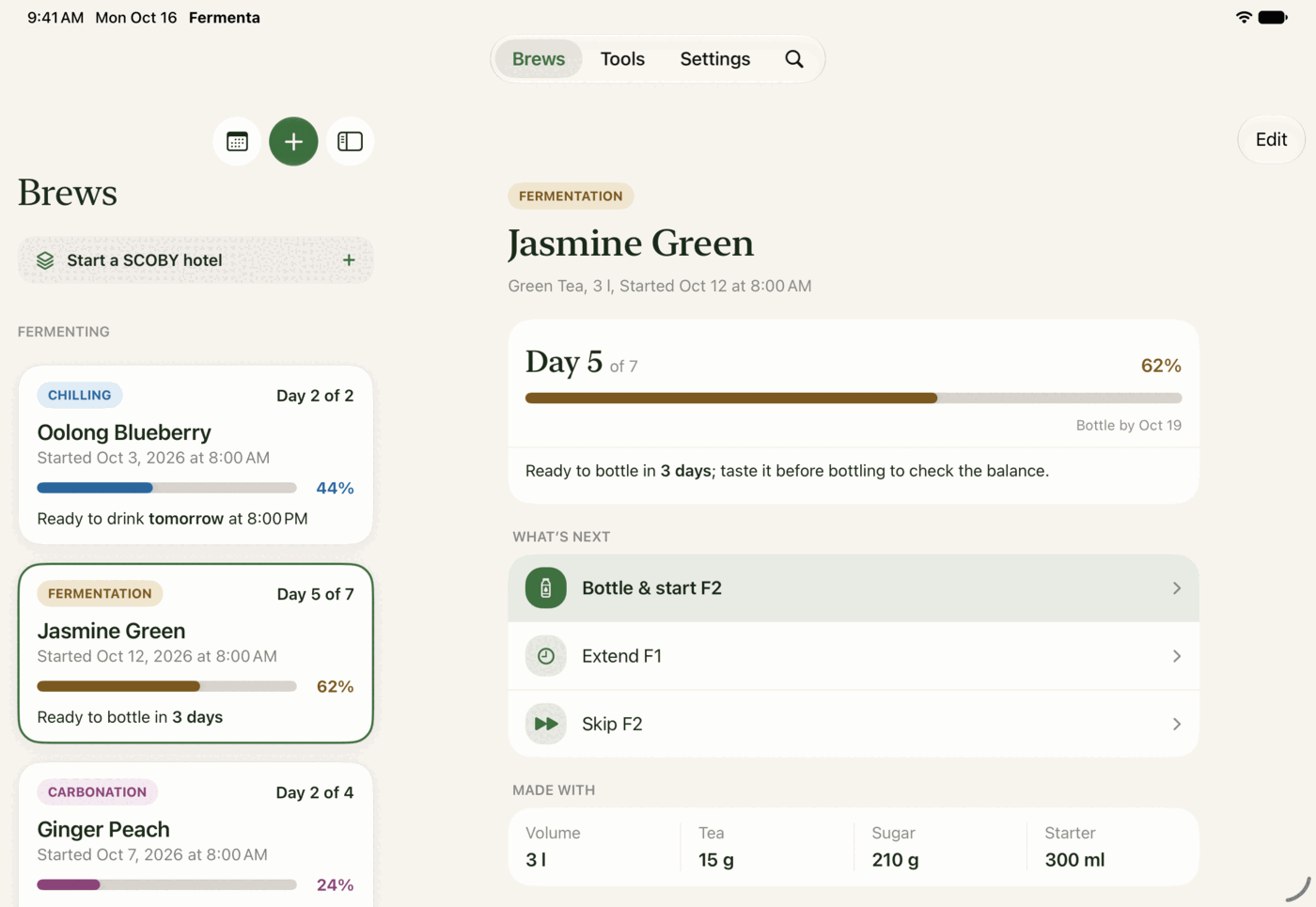Screen dimensions: 1316x907
Task: Open search with magnifier icon
Action: pyautogui.click(x=794, y=59)
